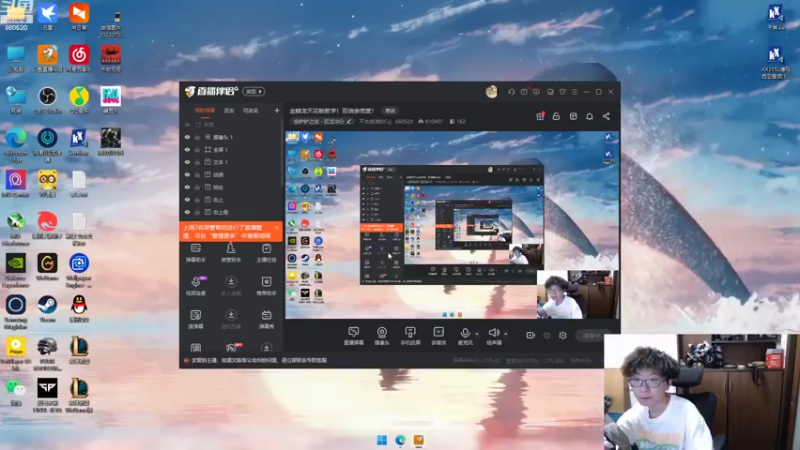
Task: Open the layout window icon above preview
Action: pyautogui.click(x=573, y=116)
